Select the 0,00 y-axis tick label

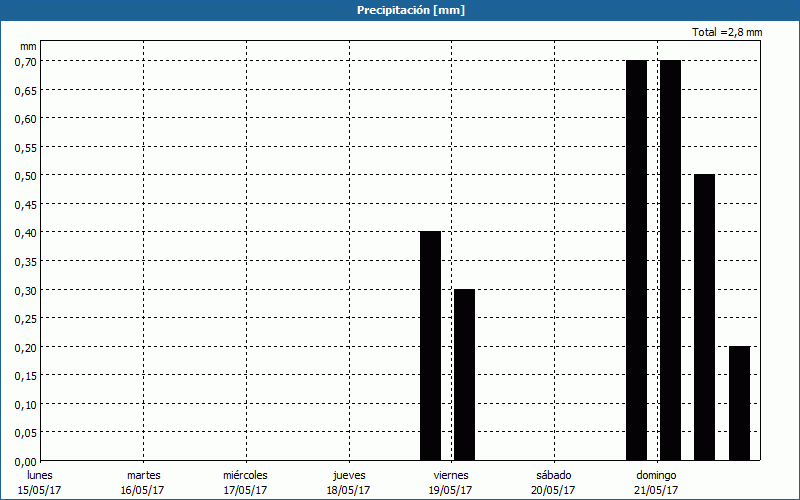point(25,461)
